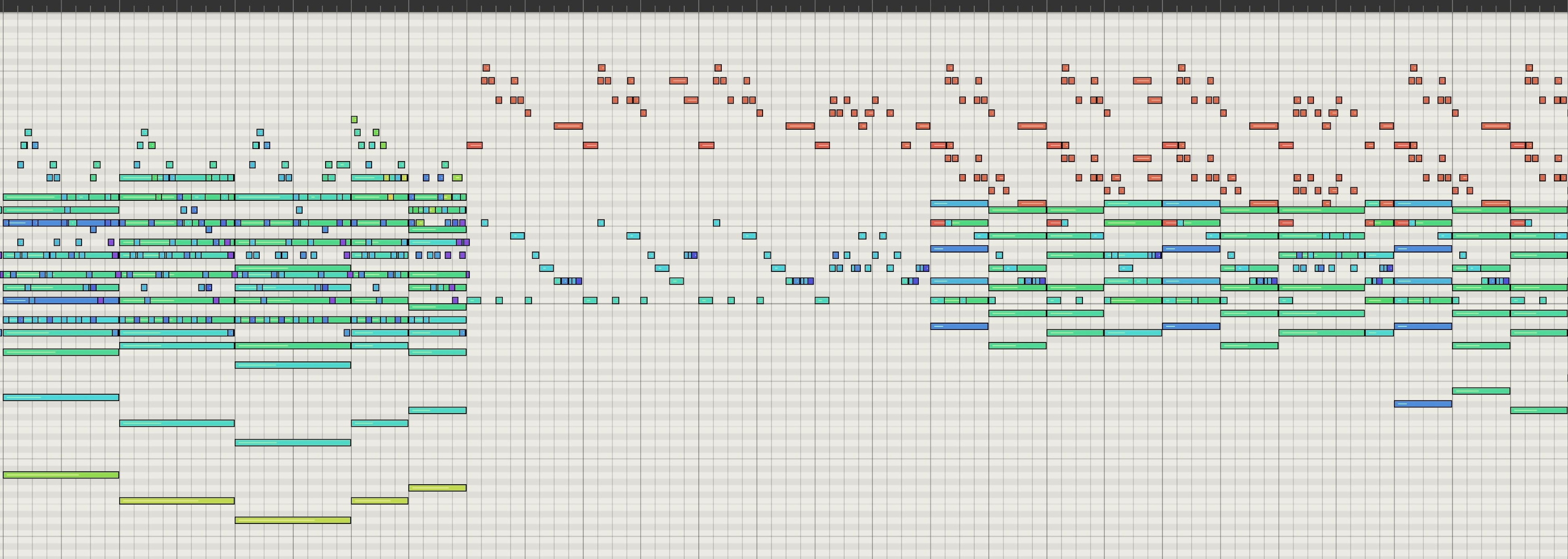Screen dimensions: 1568x559
Task: Select the lowest green note at far right edge
Action: [1539, 410]
